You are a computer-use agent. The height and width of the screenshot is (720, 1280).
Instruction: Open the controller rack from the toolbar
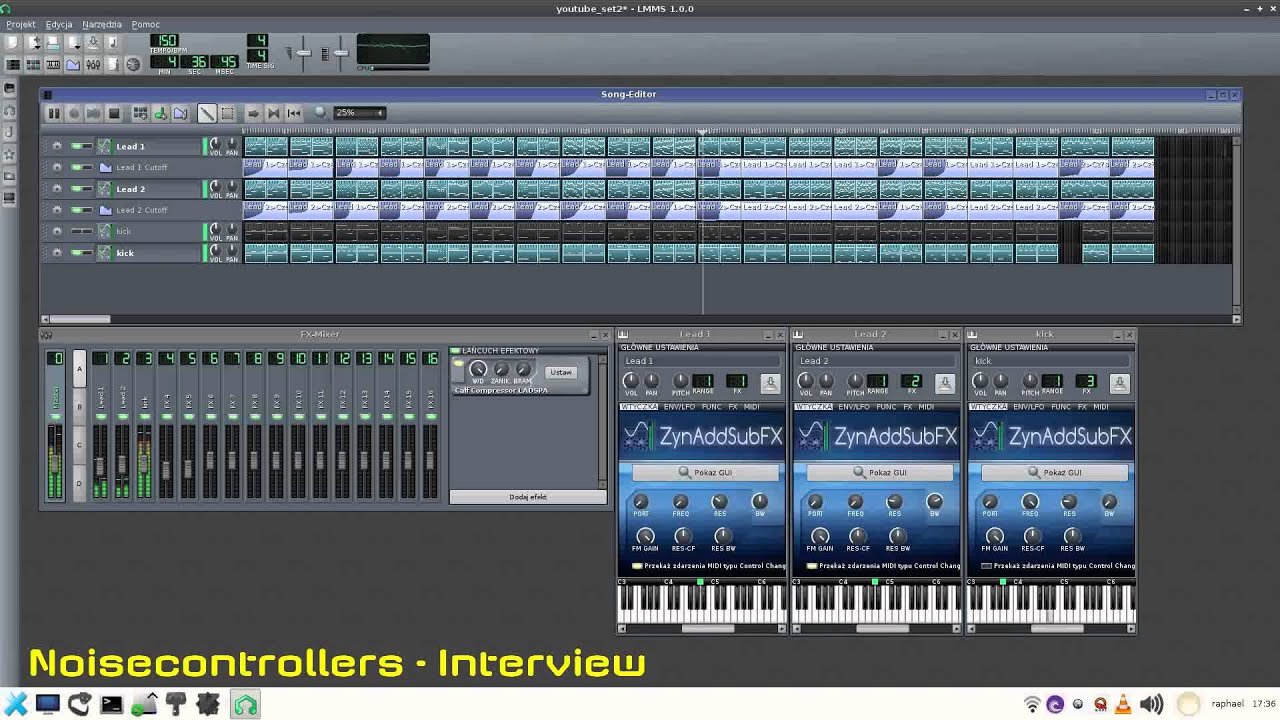(x=133, y=65)
